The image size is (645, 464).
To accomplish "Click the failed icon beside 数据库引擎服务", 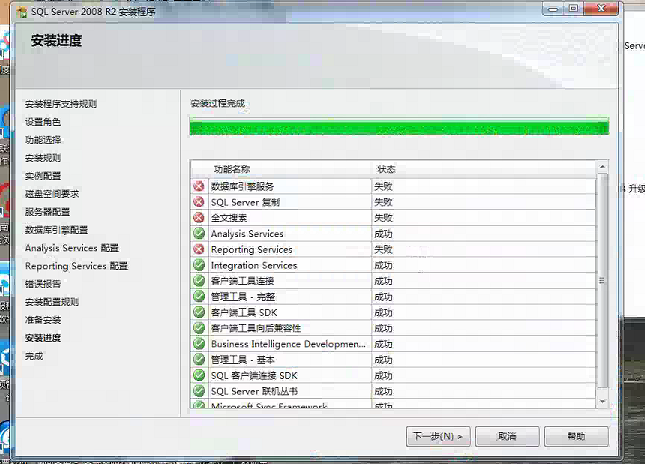I will pos(199,186).
